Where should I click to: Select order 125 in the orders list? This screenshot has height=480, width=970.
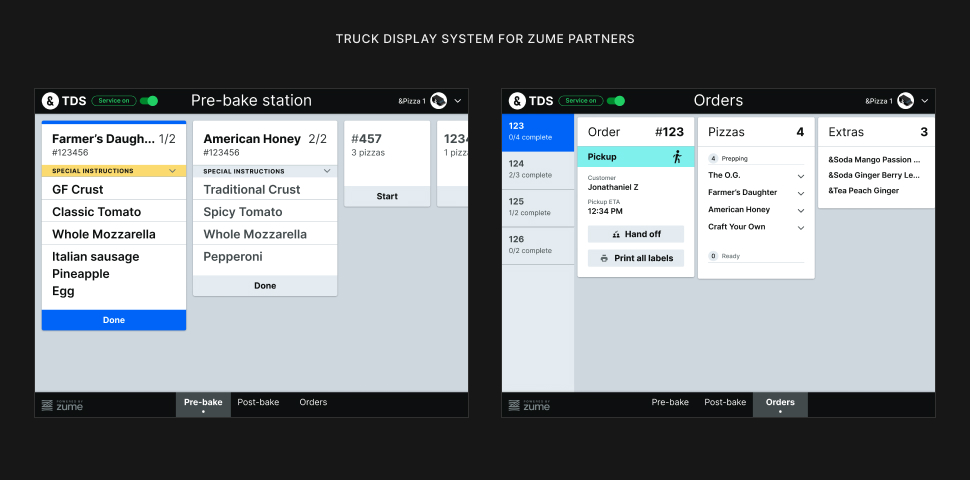(x=538, y=208)
